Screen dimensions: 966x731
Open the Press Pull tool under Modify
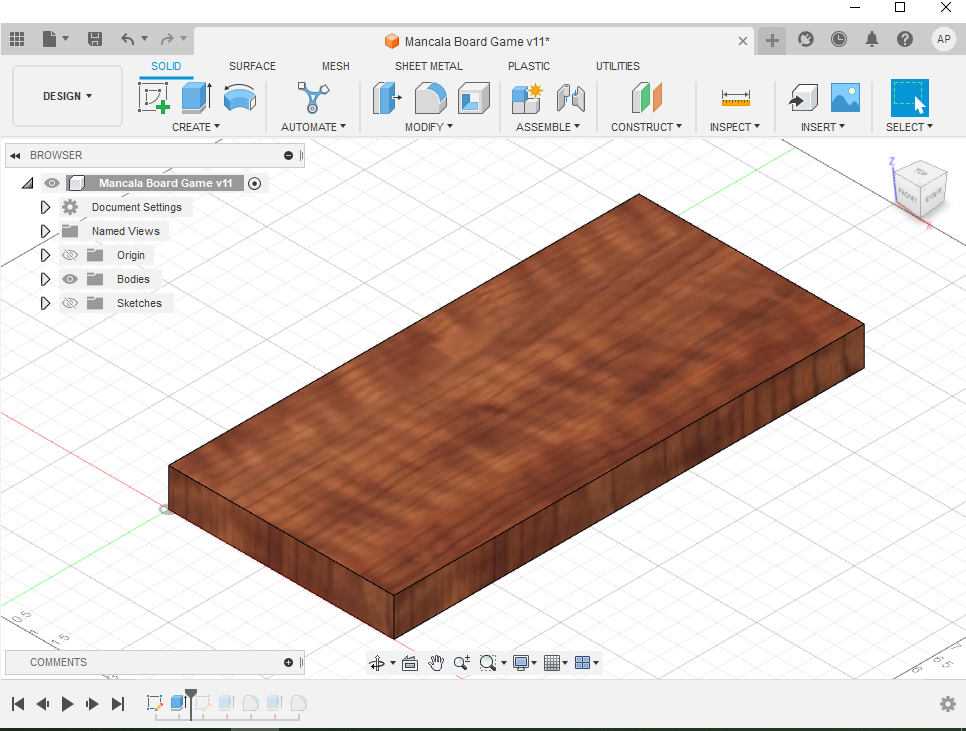[387, 98]
